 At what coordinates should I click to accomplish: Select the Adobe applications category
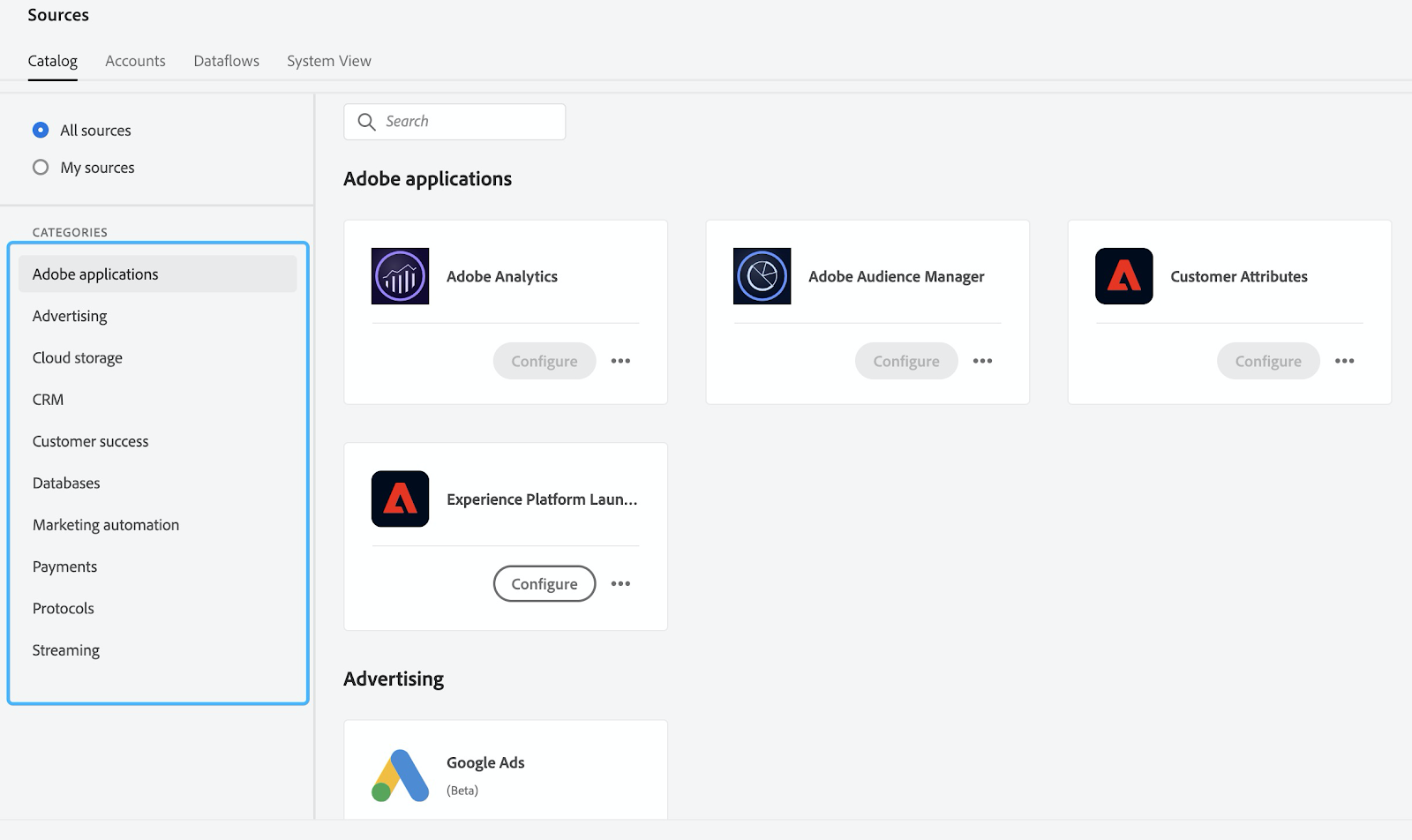157,274
